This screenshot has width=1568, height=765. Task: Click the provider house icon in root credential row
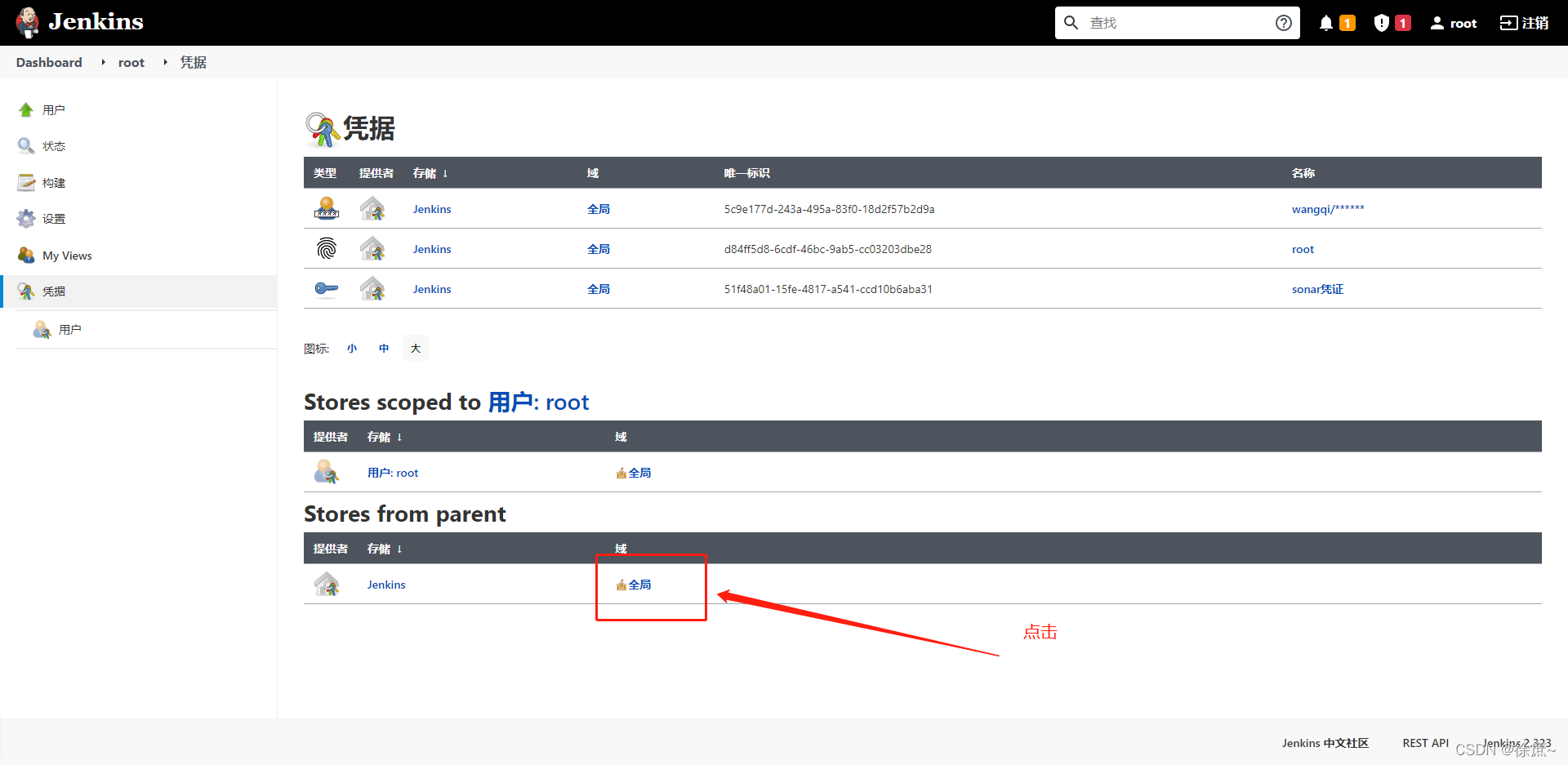(x=372, y=249)
